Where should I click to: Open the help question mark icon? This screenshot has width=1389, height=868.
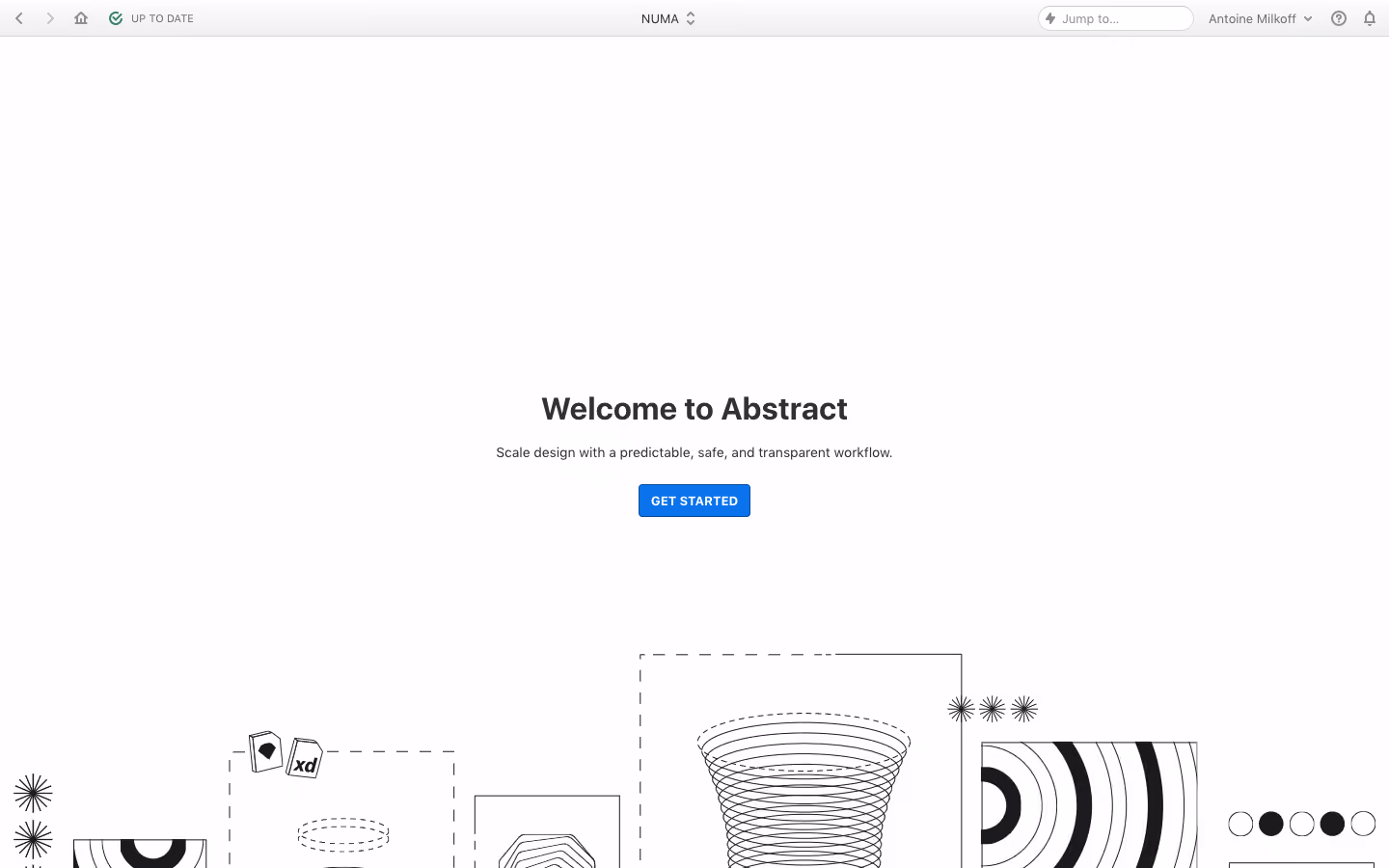pyautogui.click(x=1339, y=18)
